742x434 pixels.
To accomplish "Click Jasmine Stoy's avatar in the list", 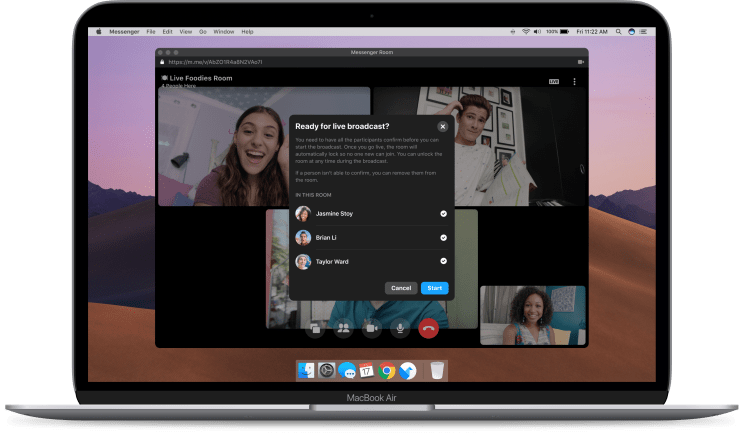I will click(x=303, y=214).
